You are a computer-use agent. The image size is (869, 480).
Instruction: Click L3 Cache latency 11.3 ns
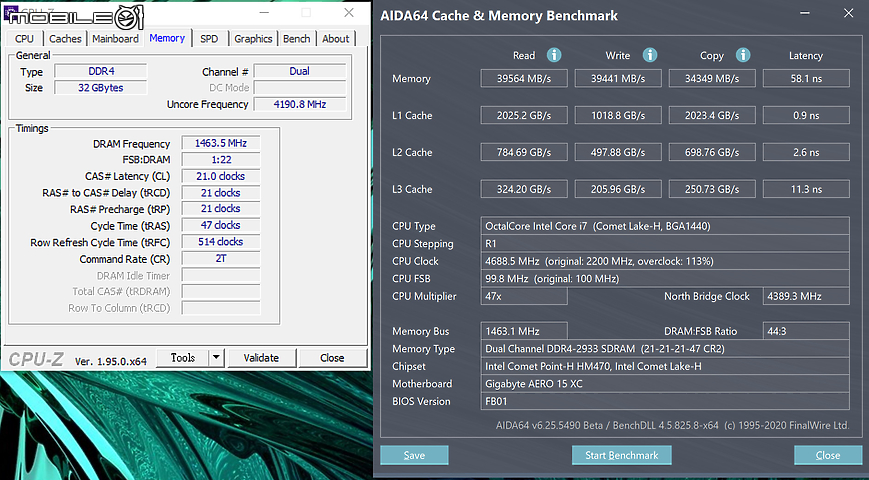click(x=806, y=189)
